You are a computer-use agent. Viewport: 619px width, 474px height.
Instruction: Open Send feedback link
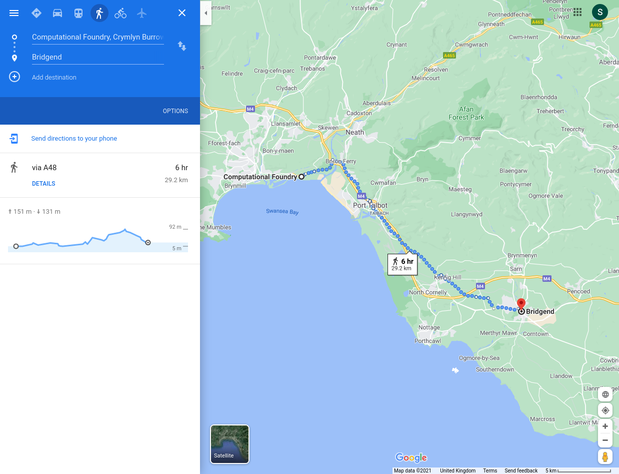coord(521,470)
